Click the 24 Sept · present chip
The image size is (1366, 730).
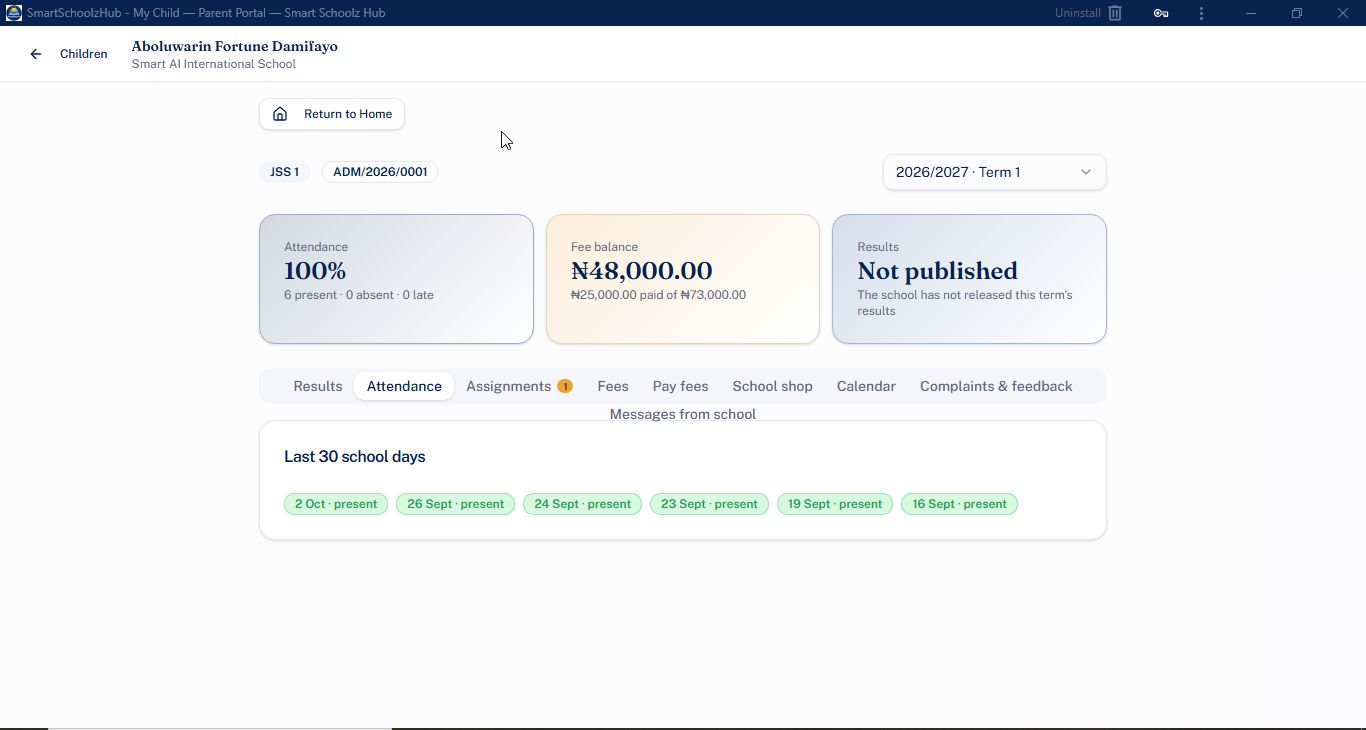[582, 504]
